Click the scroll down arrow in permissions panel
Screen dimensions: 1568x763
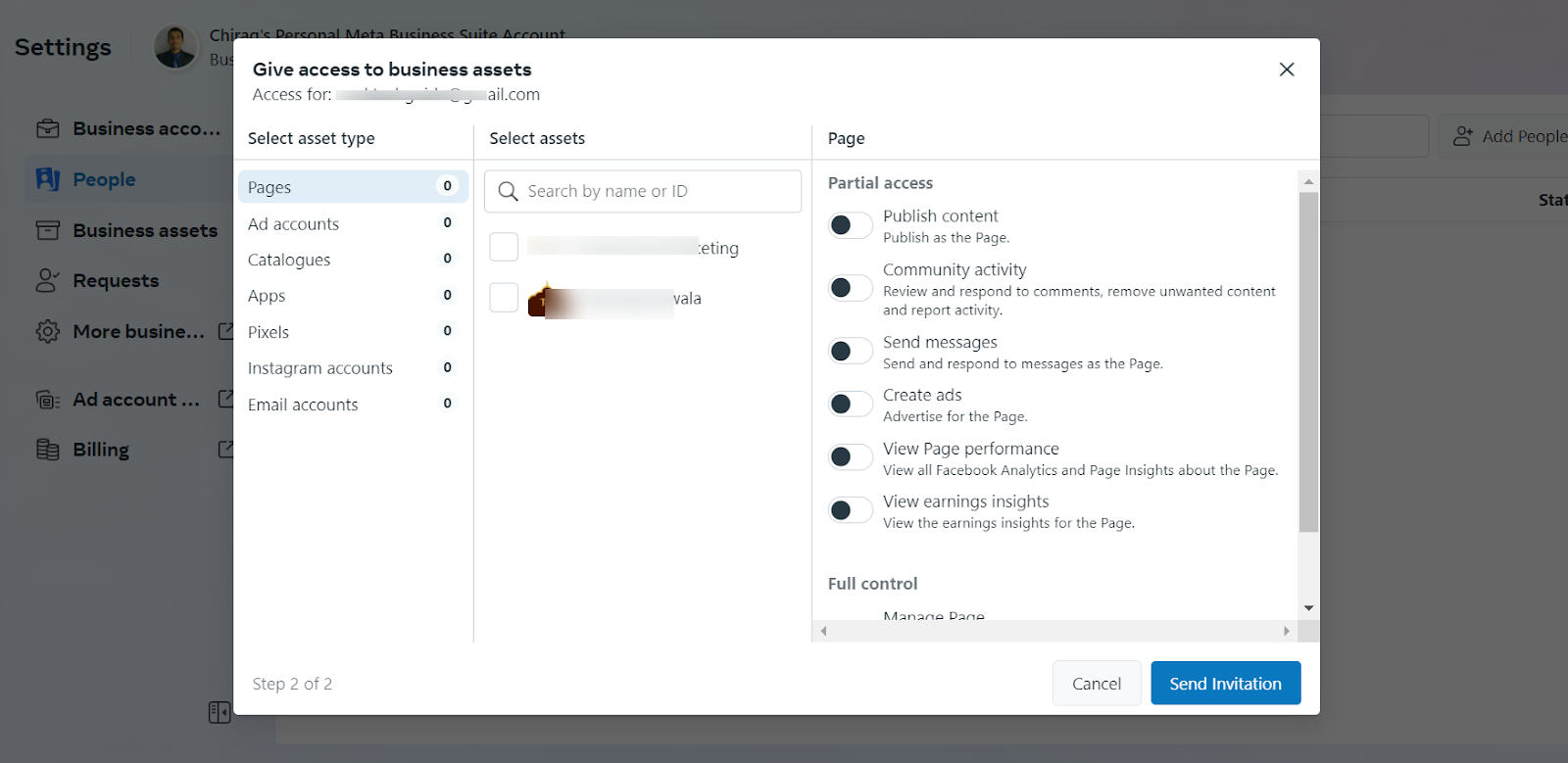pos(1308,608)
